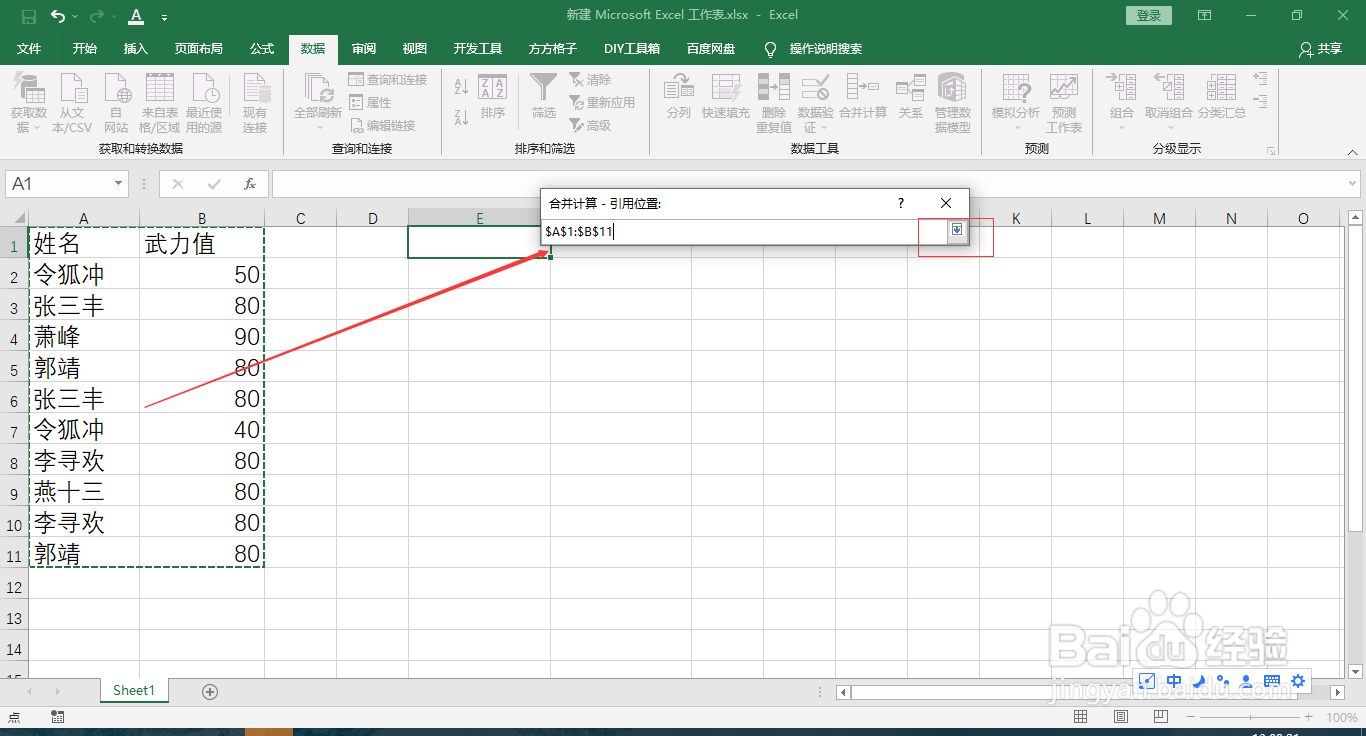Click the 登录 (Sign in) button
The image size is (1366, 736).
point(1148,15)
